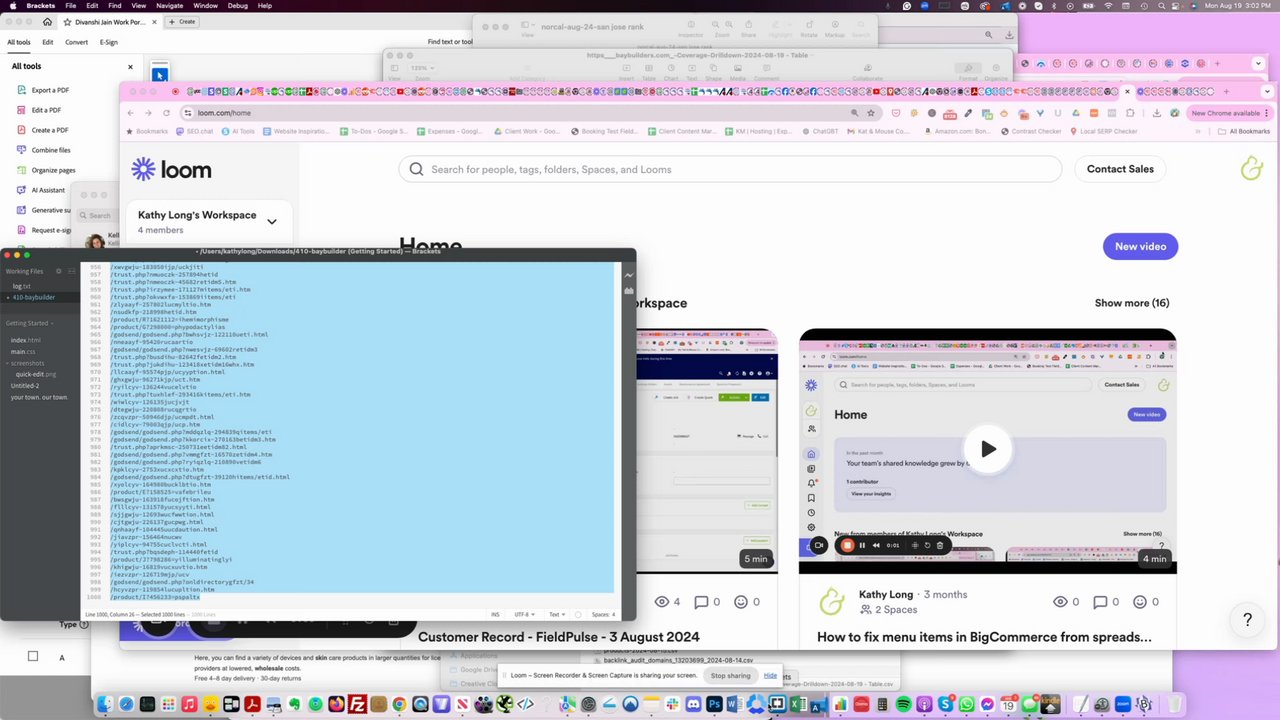Viewport: 1280px width, 720px height.
Task: Click the Working Files gear icon in Brackets
Action: [x=58, y=271]
